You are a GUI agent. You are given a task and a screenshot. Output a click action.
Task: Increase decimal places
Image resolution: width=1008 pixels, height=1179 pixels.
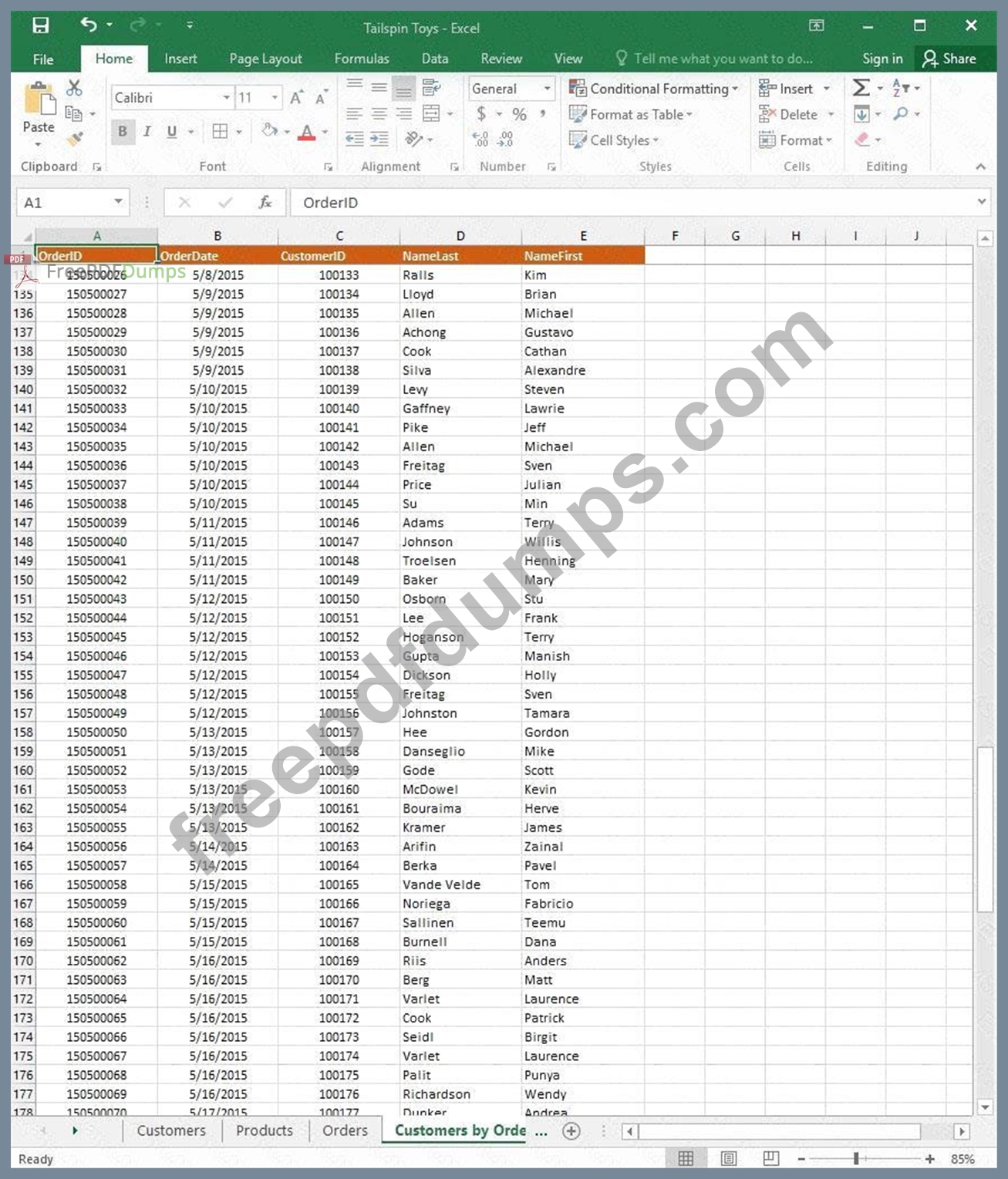(480, 140)
